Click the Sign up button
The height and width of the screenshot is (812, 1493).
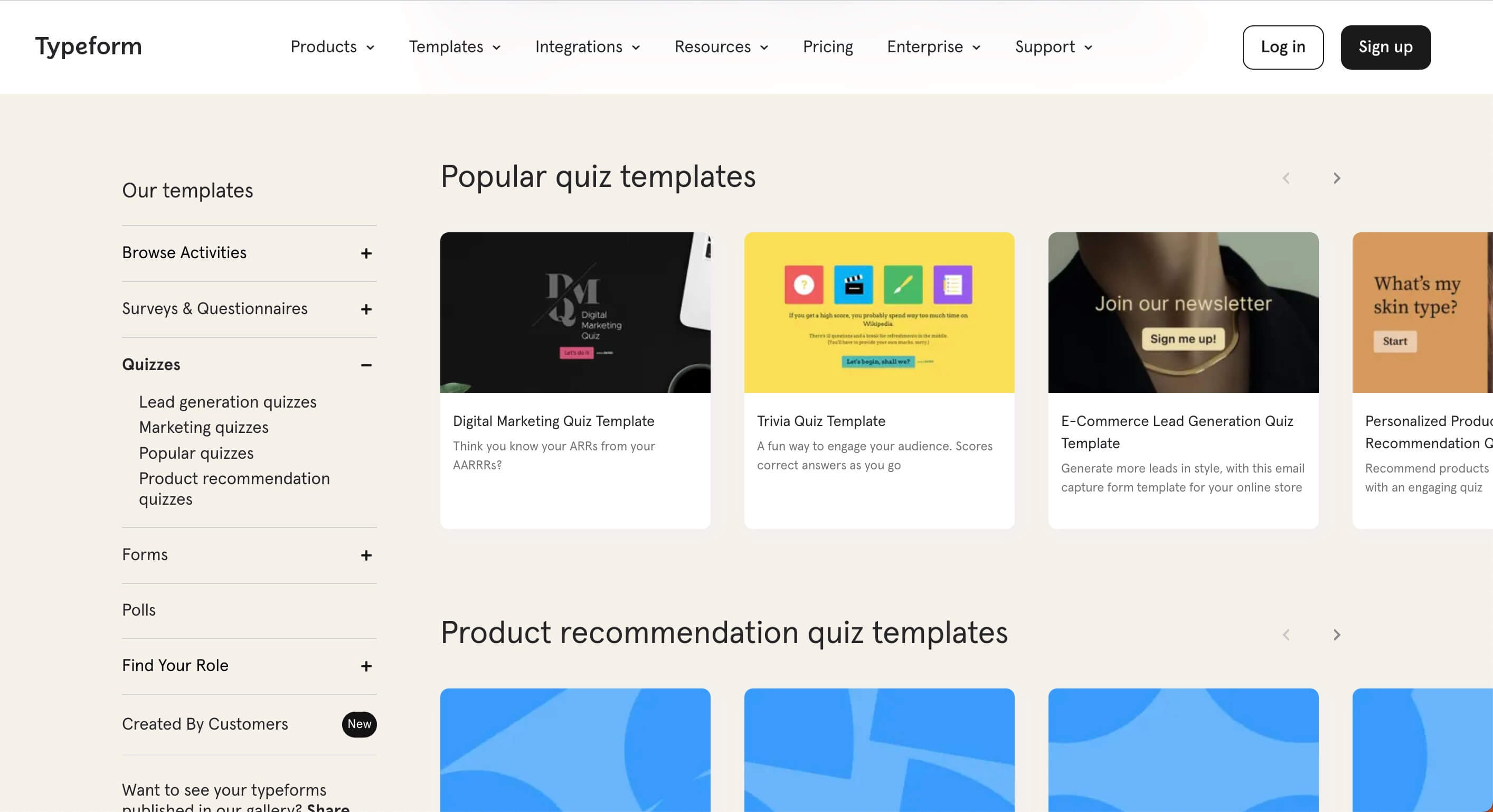coord(1385,47)
